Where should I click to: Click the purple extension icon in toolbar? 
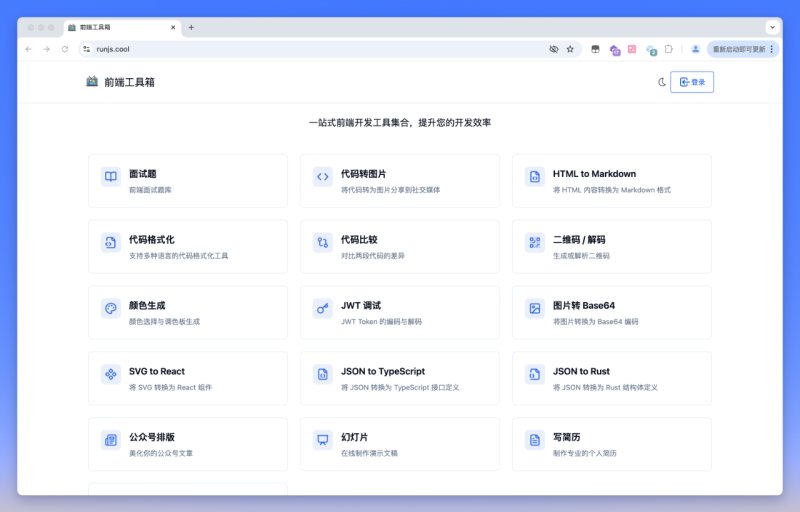(x=615, y=49)
